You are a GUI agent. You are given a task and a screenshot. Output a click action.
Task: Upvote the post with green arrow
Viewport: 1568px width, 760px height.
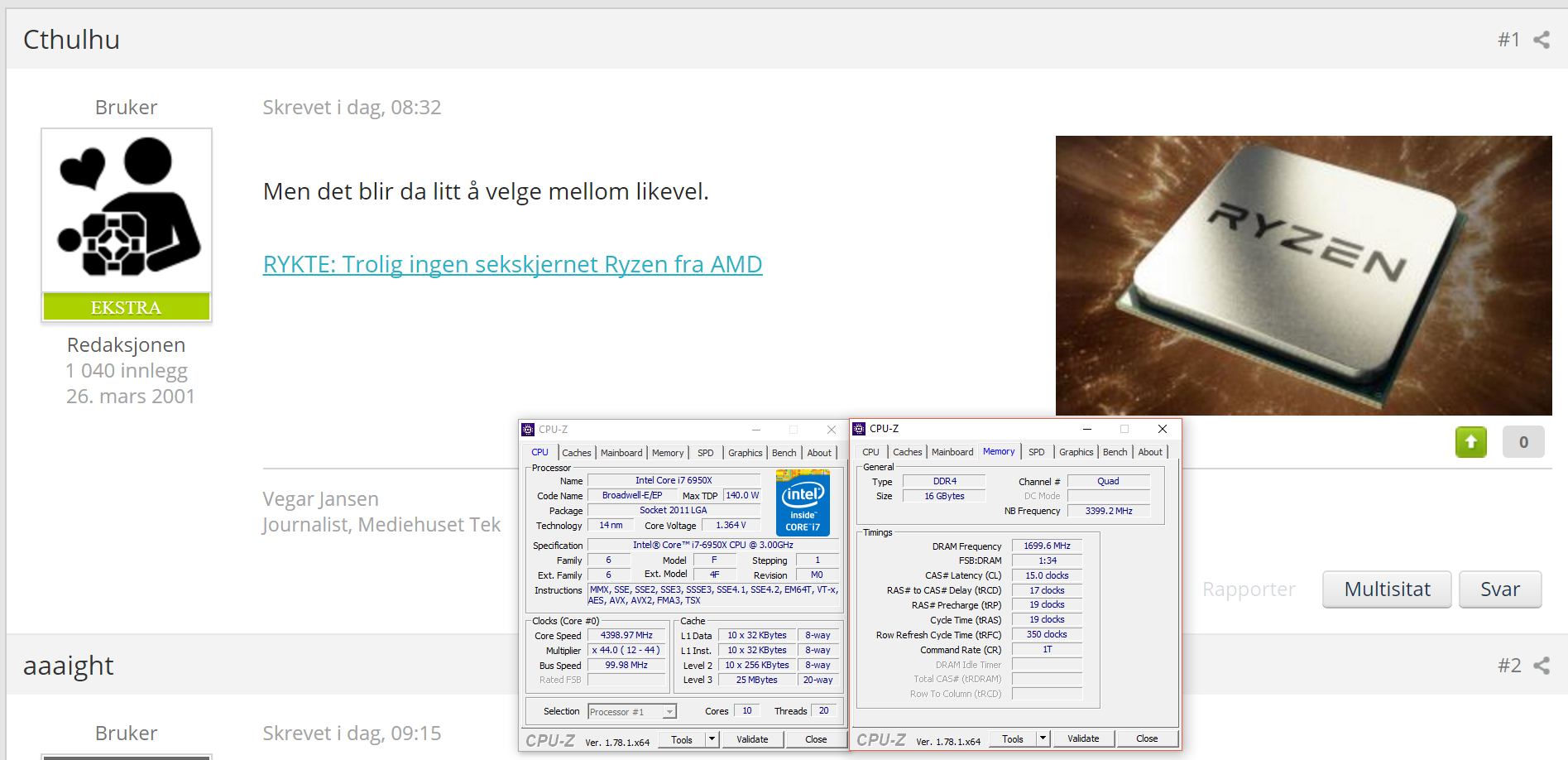click(x=1471, y=442)
